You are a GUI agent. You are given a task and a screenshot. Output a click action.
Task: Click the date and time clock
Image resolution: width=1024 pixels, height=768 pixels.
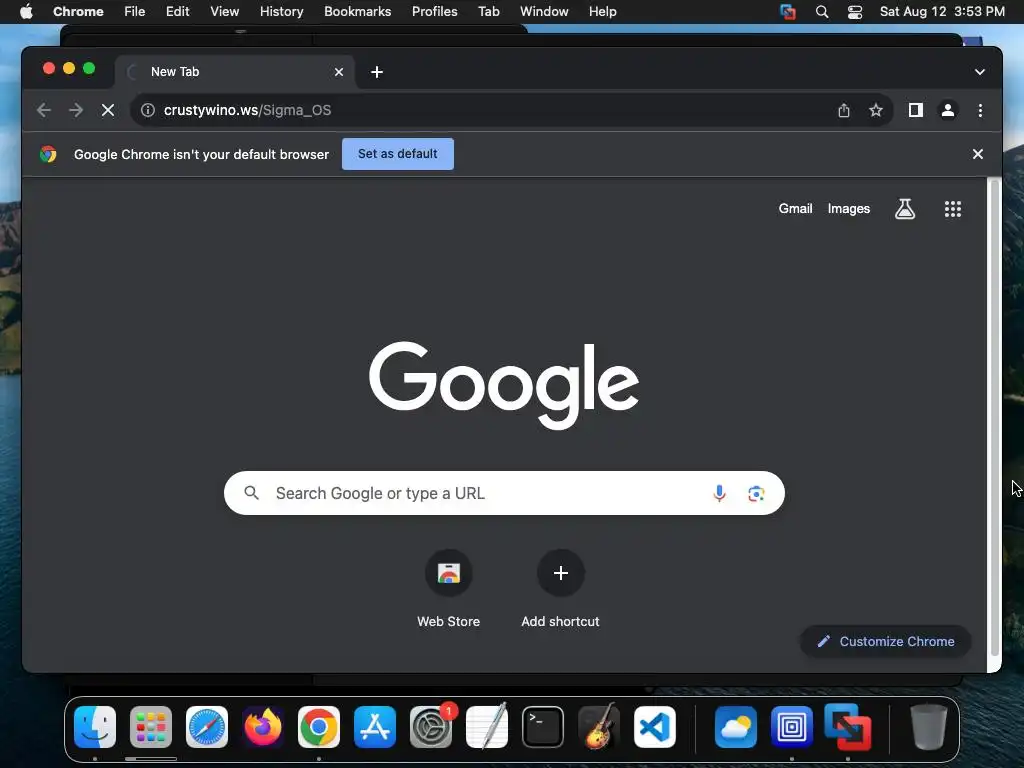pyautogui.click(x=942, y=12)
